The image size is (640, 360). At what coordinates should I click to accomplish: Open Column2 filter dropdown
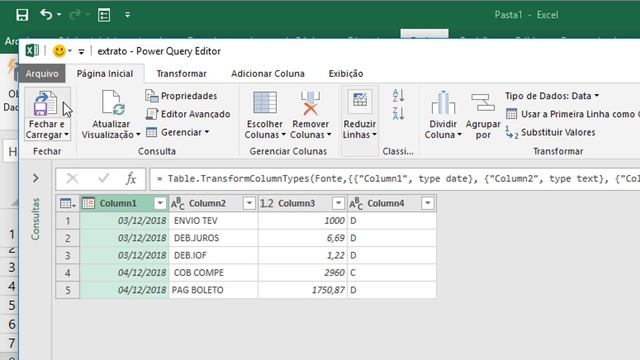(249, 203)
